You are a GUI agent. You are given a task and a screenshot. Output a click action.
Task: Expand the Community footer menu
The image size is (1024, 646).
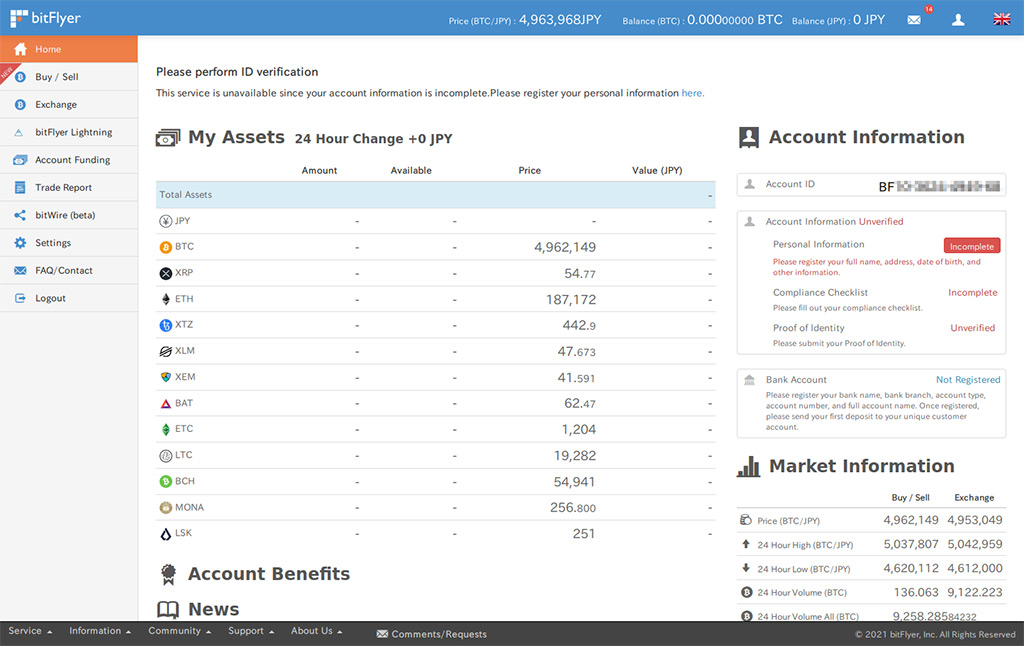(180, 631)
